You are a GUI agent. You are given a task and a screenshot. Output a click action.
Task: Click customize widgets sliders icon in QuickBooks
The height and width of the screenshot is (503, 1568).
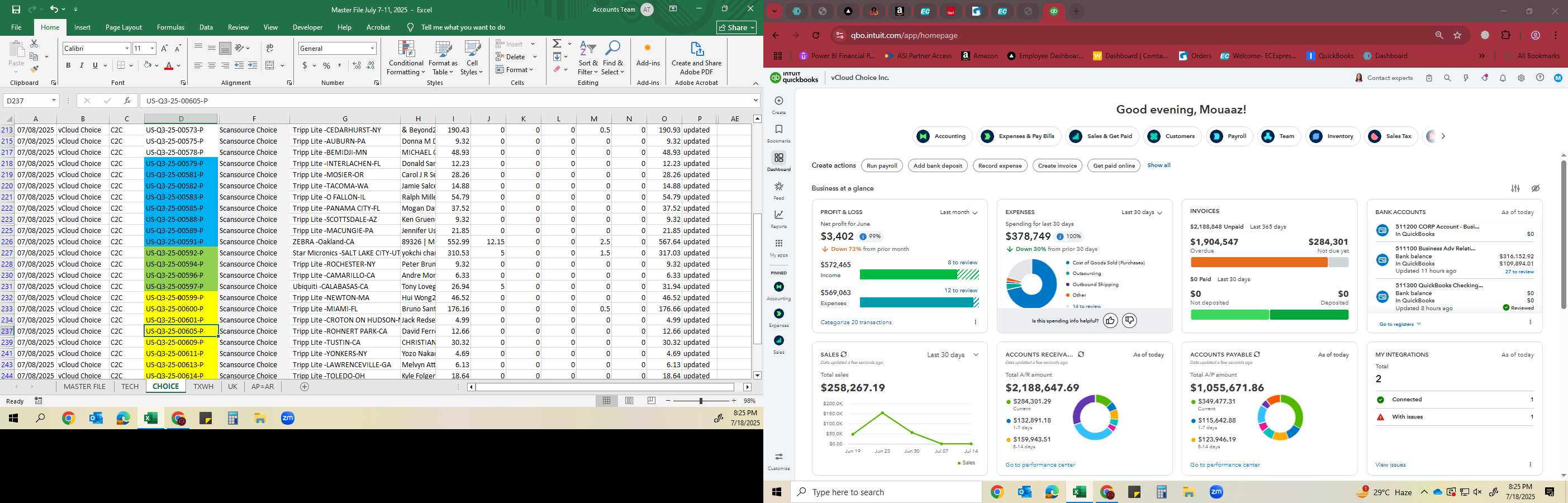tap(1515, 188)
